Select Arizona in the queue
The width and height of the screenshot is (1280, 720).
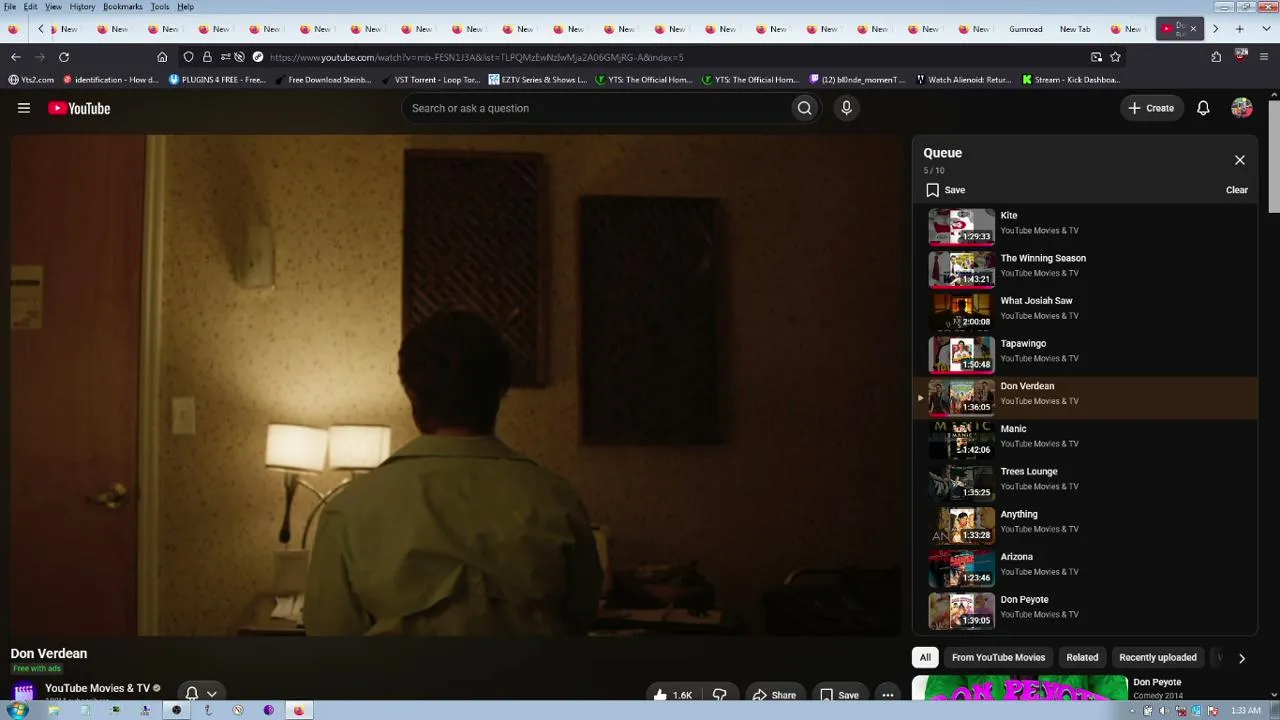(x=1085, y=567)
